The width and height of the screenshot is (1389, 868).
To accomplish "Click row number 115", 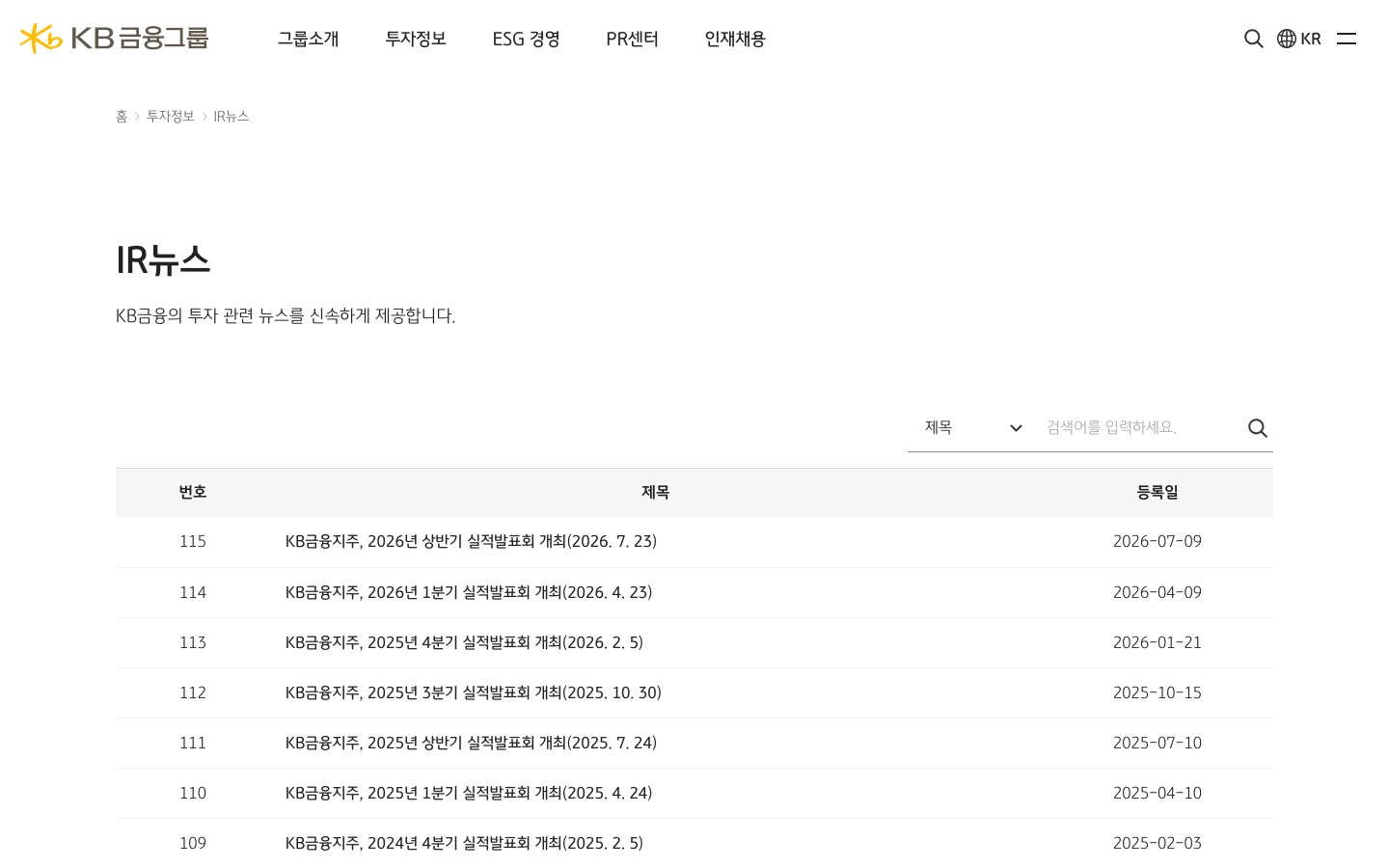I will pos(193,542).
